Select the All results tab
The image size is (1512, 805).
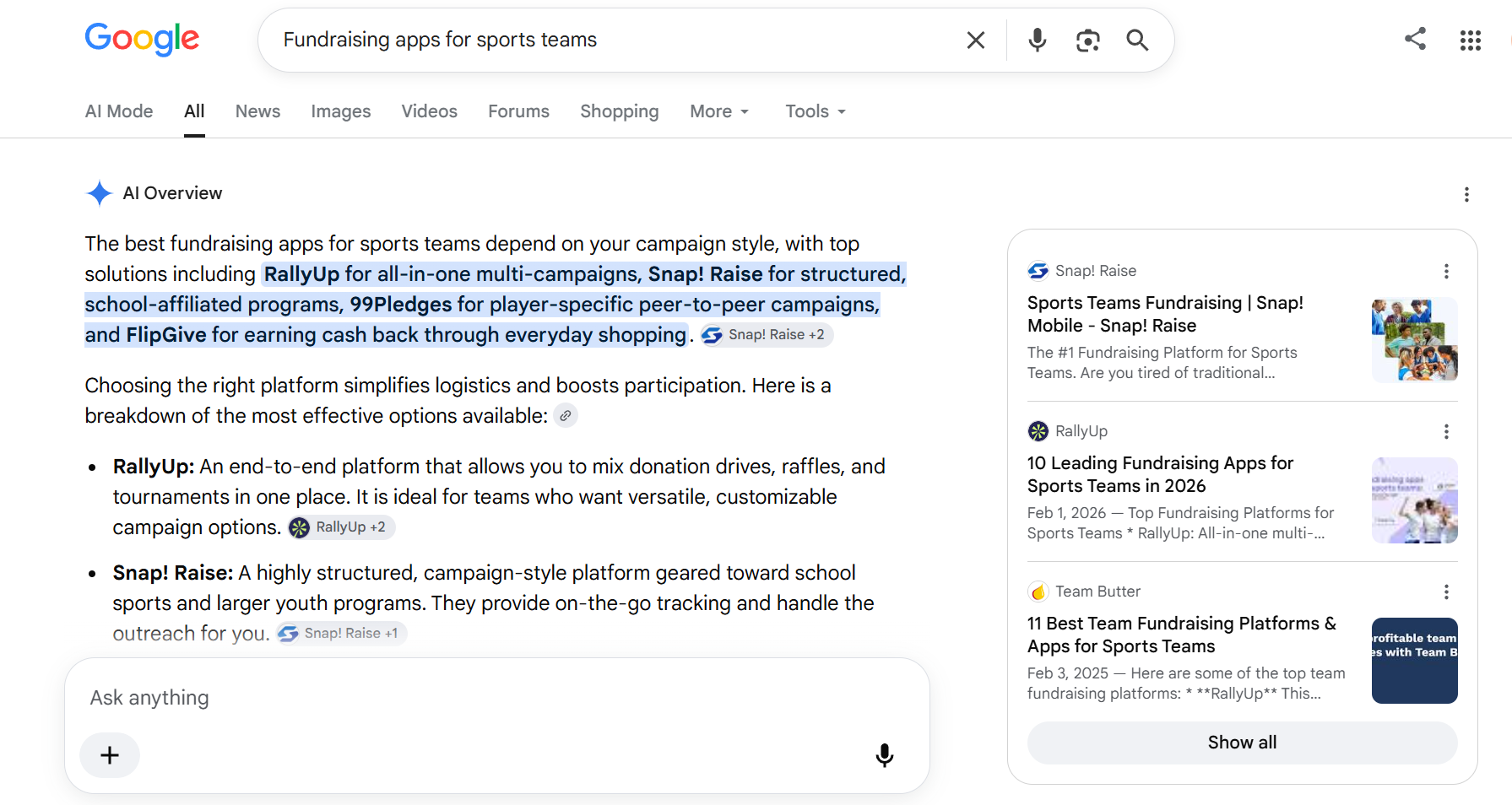point(194,111)
